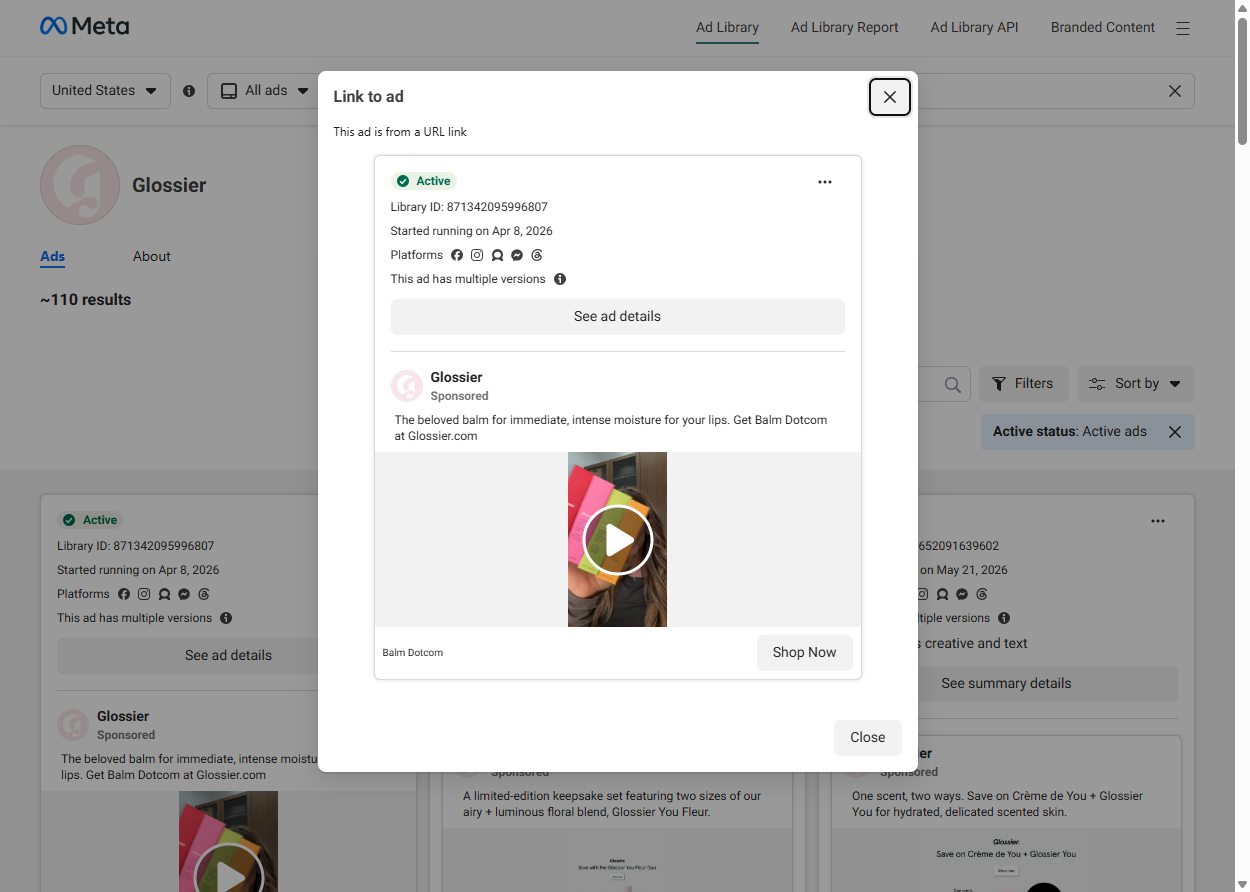Open three-dot menu on third background card
The image size is (1250, 892).
(x=1158, y=521)
